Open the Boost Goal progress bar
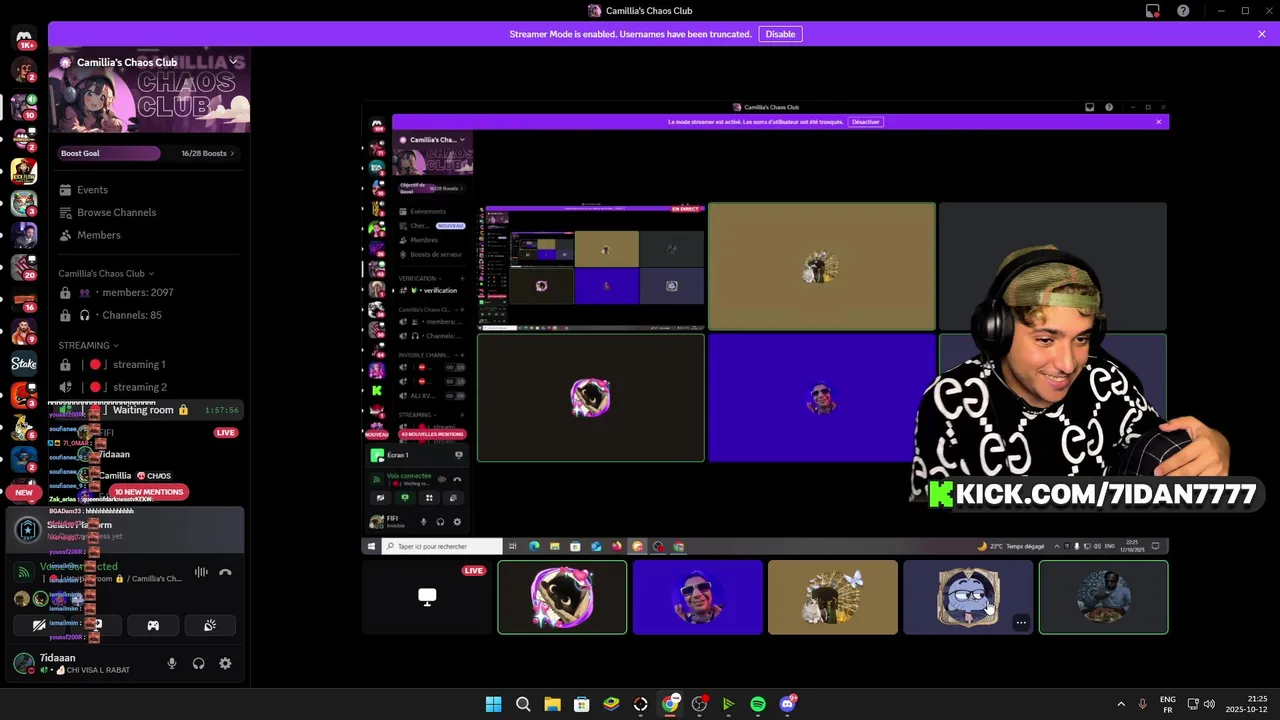Screen dimensions: 1280x720 109,153
